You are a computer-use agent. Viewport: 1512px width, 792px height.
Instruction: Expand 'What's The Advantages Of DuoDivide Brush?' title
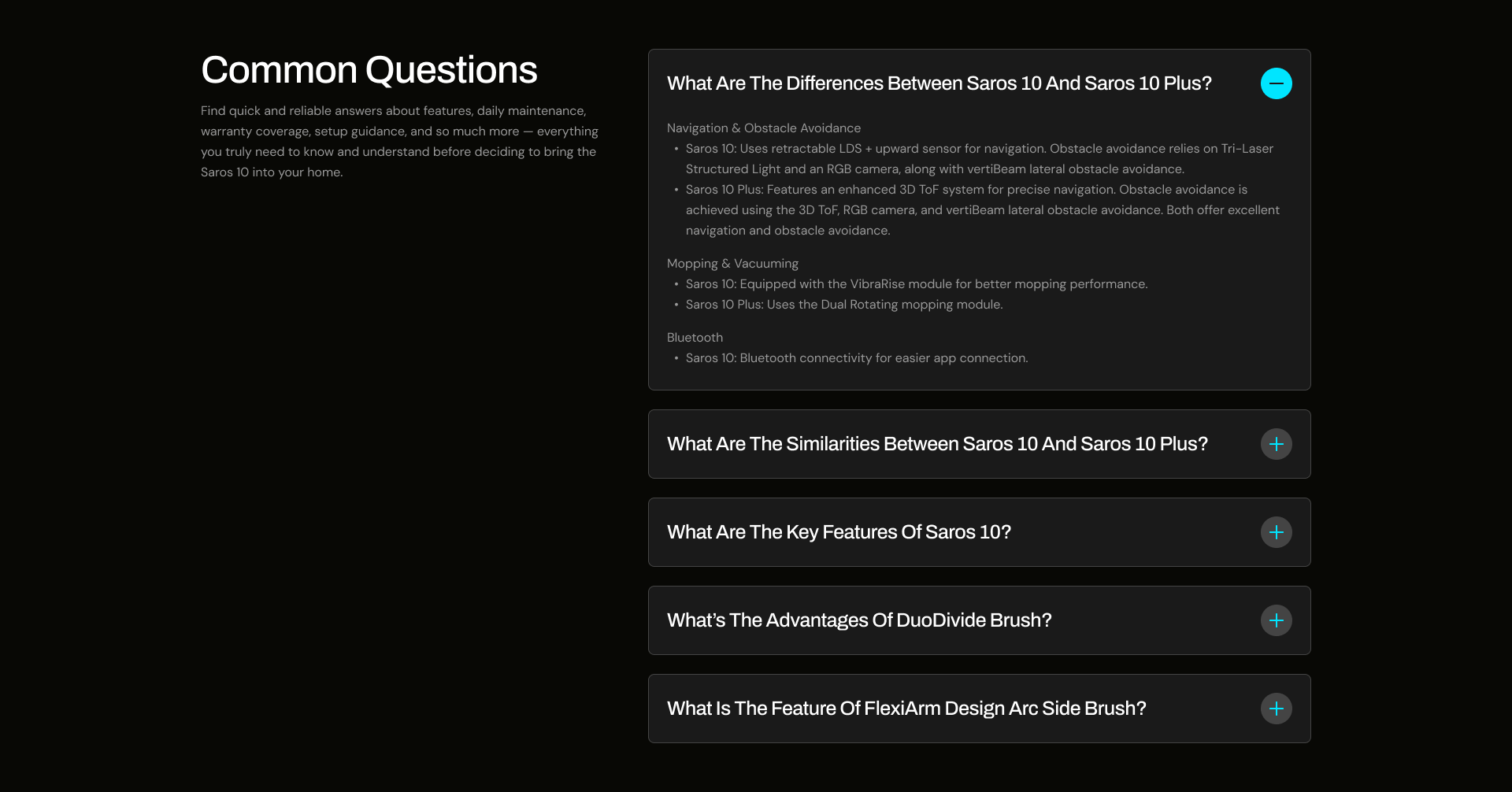[x=859, y=620]
